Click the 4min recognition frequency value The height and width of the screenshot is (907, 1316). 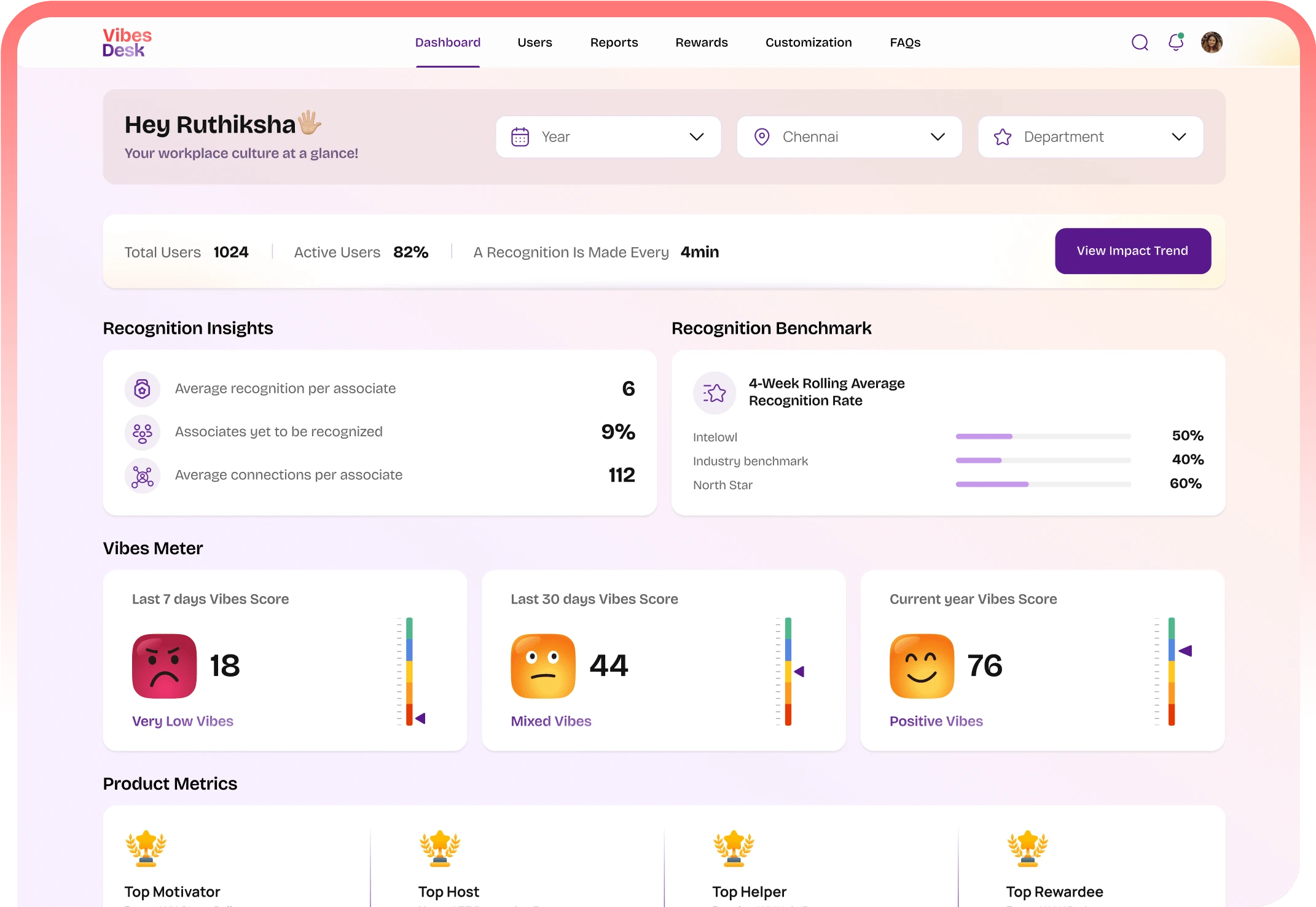(700, 252)
